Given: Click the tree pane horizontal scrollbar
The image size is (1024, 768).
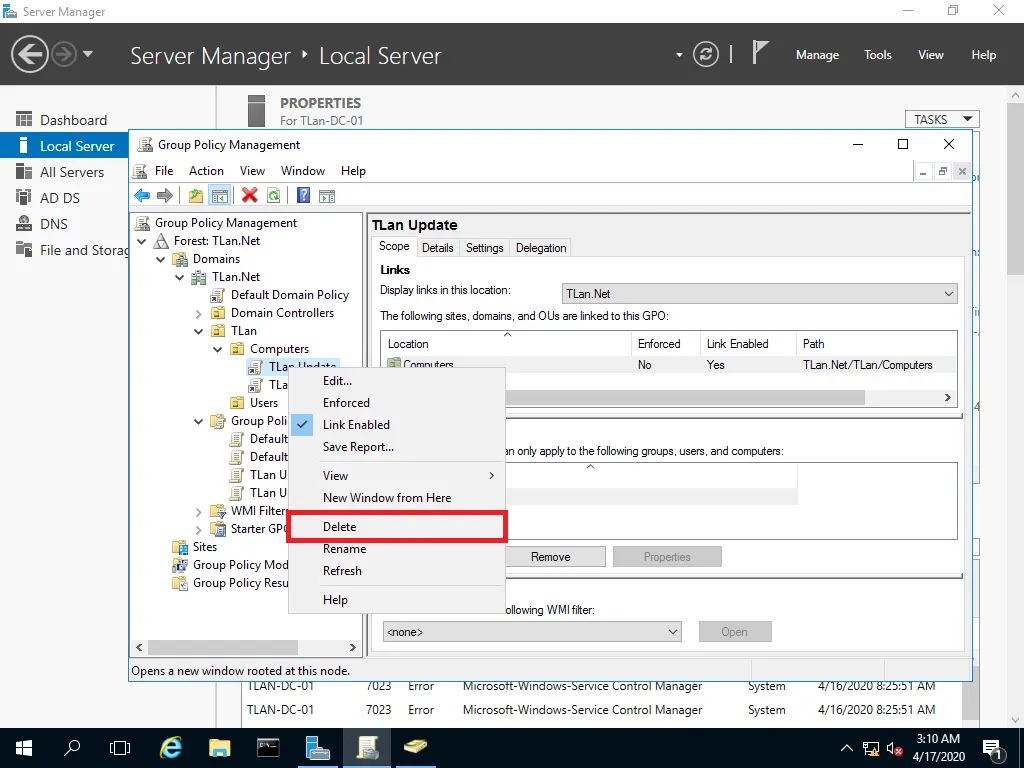Looking at the screenshot, I should point(223,647).
